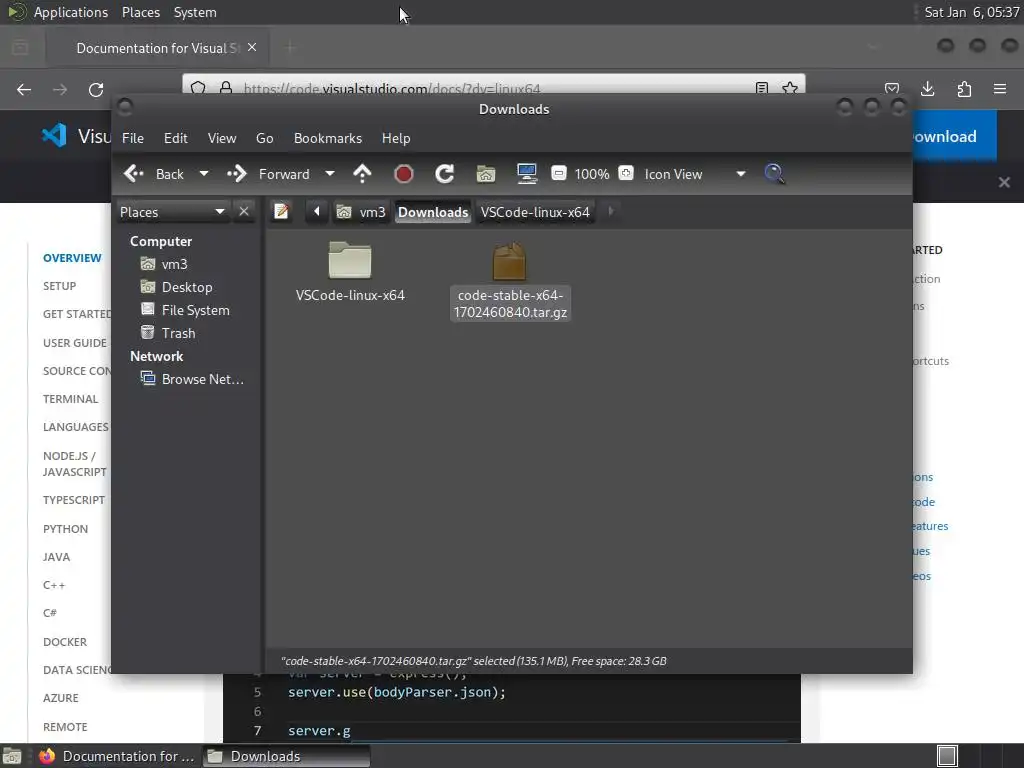The width and height of the screenshot is (1024, 768).
Task: Open the View menu
Action: tap(222, 138)
